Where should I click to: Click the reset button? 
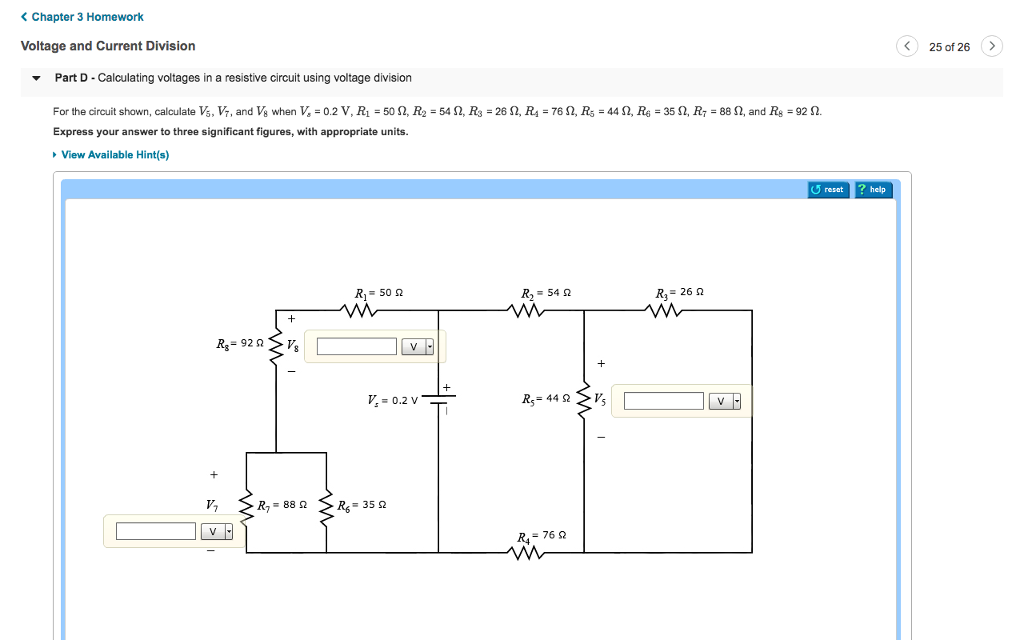click(x=828, y=189)
